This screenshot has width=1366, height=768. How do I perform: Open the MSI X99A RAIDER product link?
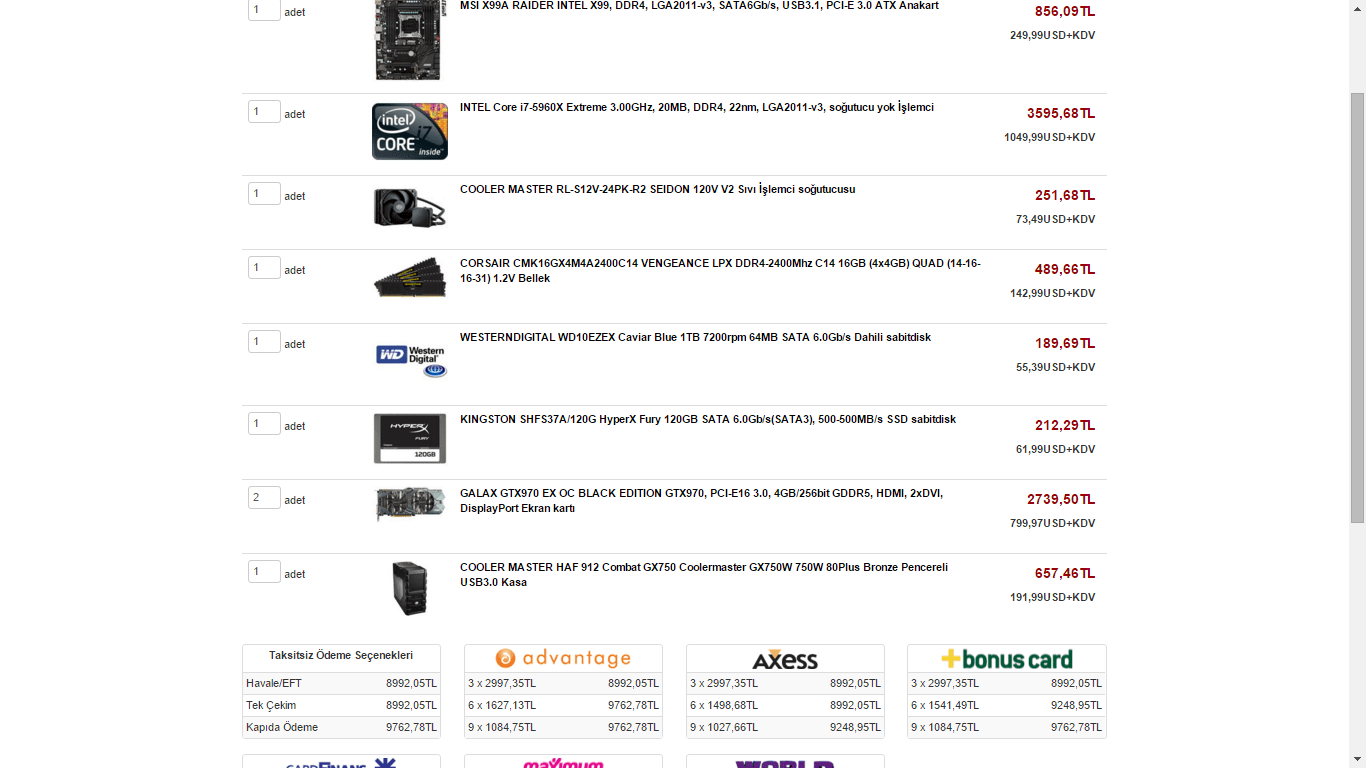[699, 6]
